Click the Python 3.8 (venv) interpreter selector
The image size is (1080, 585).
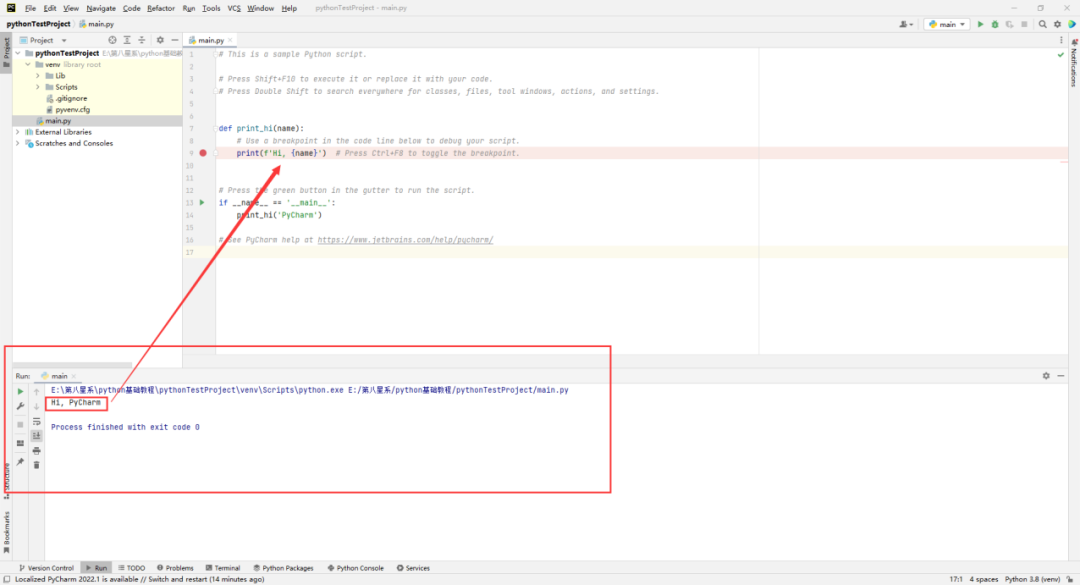click(x=1032, y=579)
